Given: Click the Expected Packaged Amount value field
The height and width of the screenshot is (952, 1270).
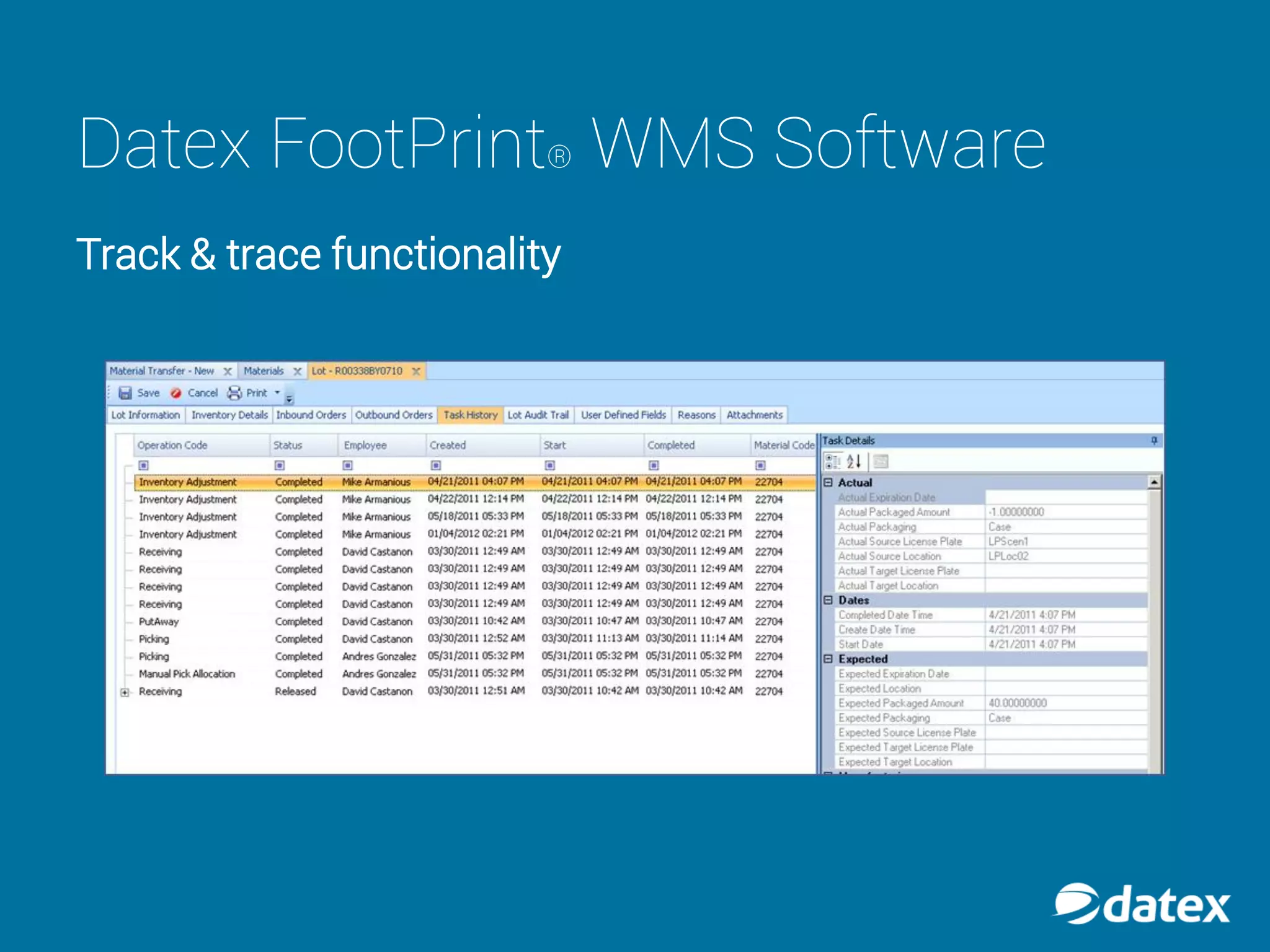Looking at the screenshot, I should click(x=1066, y=703).
